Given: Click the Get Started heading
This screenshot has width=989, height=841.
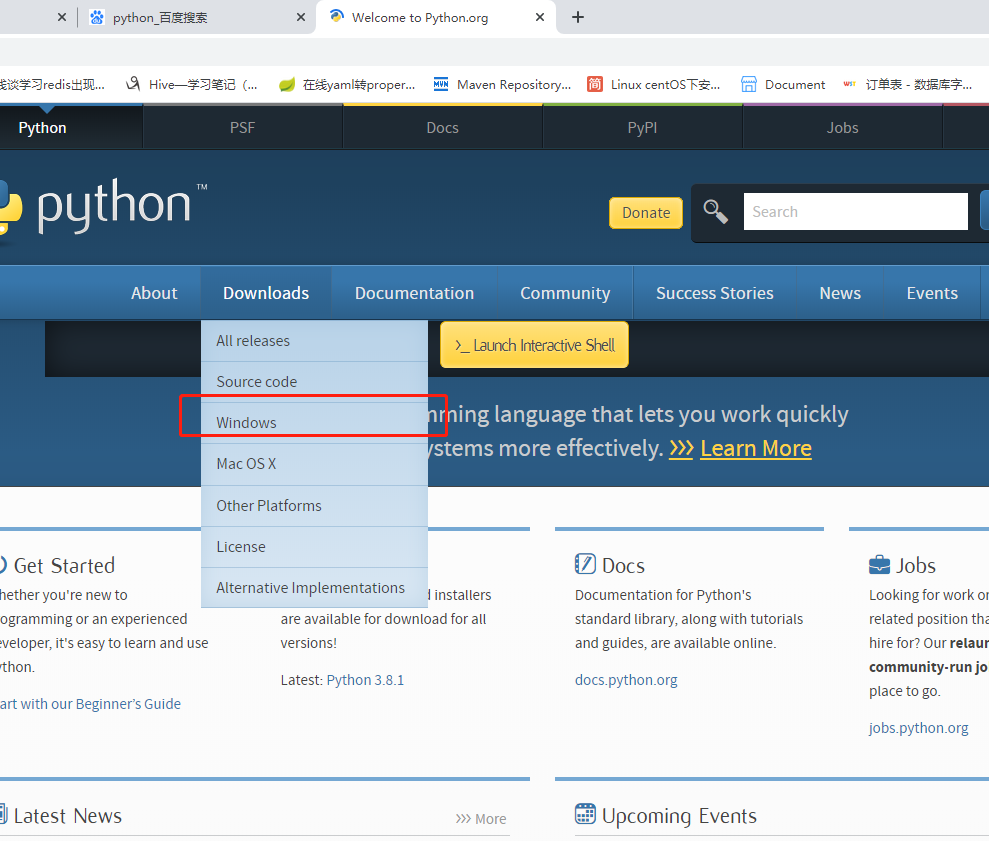Looking at the screenshot, I should pos(64,566).
